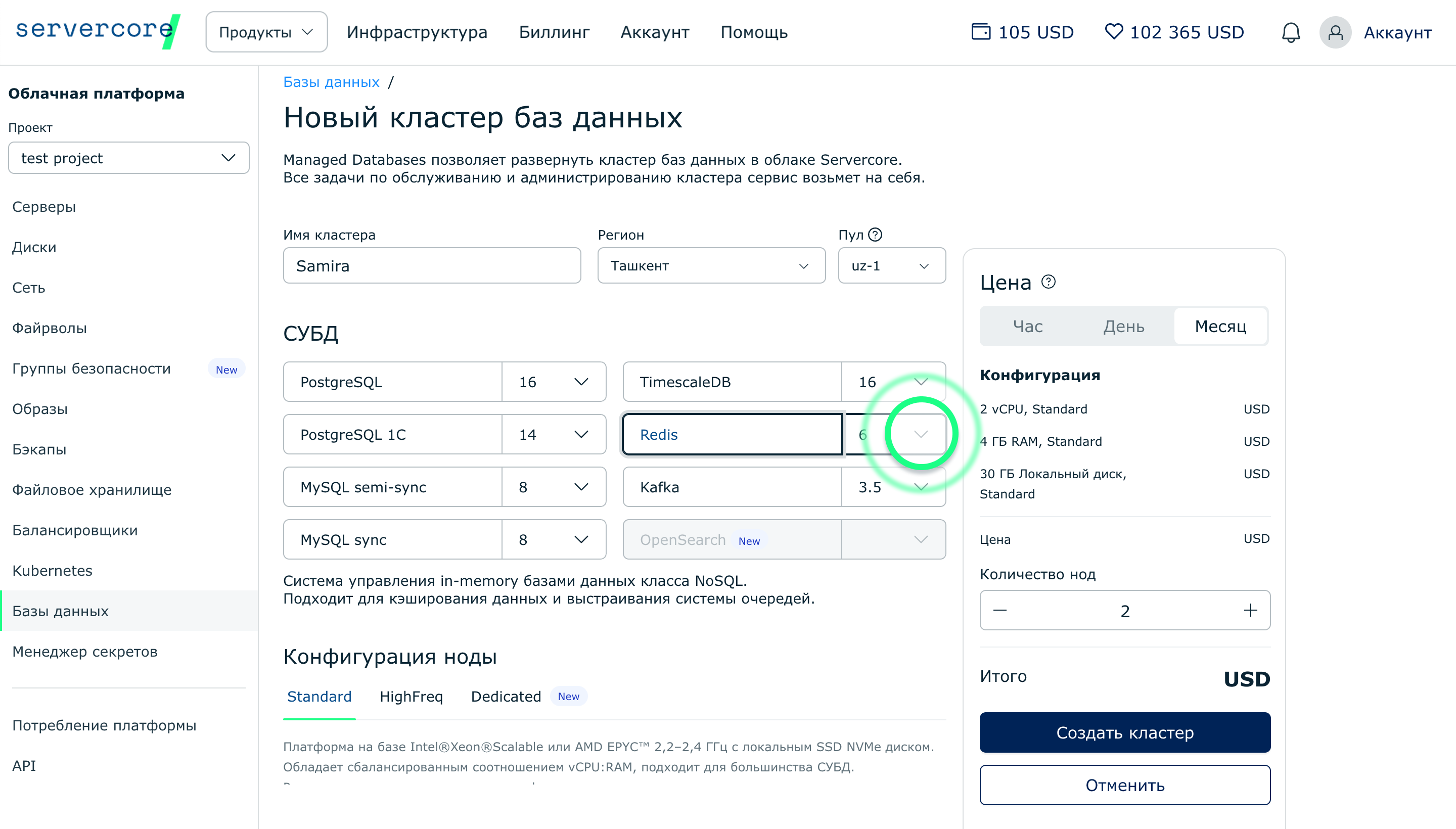Go to Балансировщики in sidebar

click(75, 530)
